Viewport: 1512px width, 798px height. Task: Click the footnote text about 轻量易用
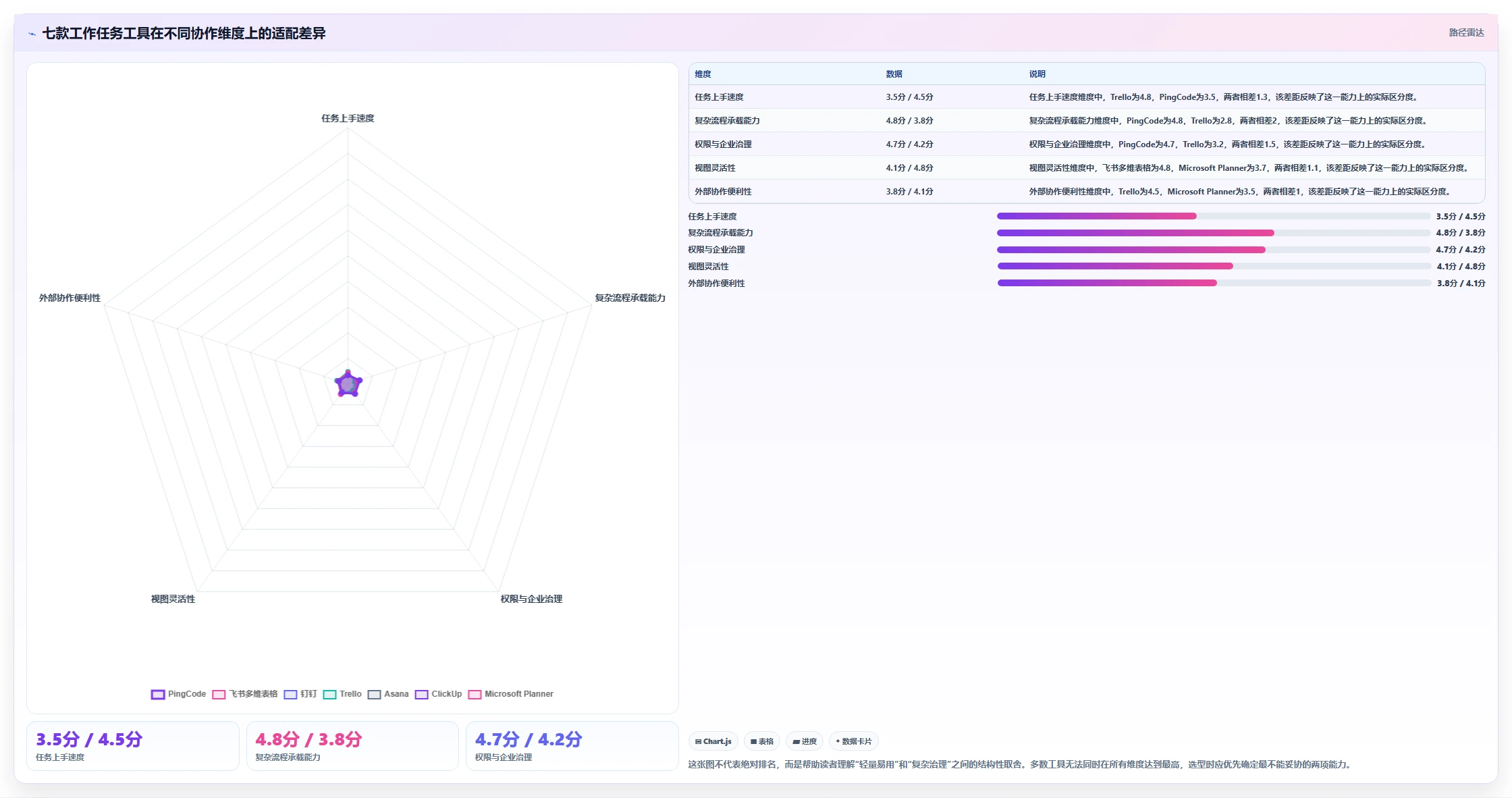click(1021, 765)
